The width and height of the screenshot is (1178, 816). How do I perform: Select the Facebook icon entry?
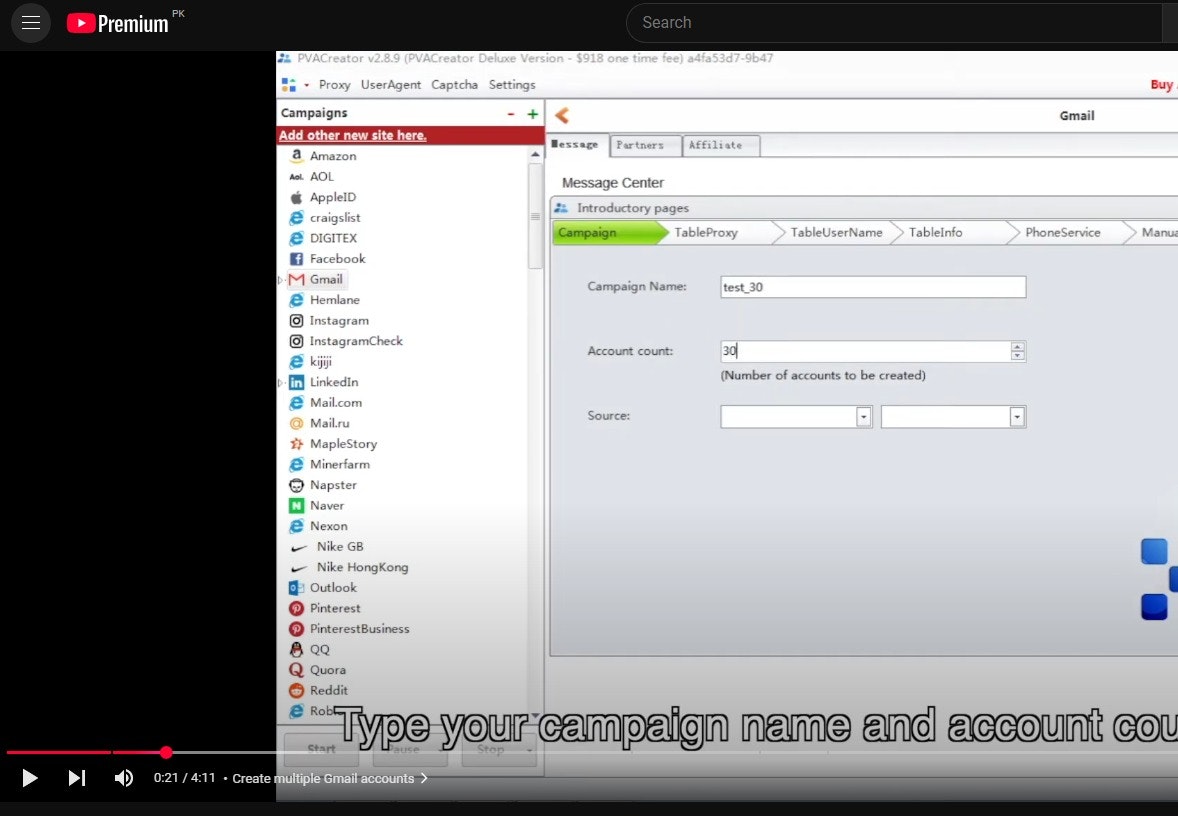[297, 258]
